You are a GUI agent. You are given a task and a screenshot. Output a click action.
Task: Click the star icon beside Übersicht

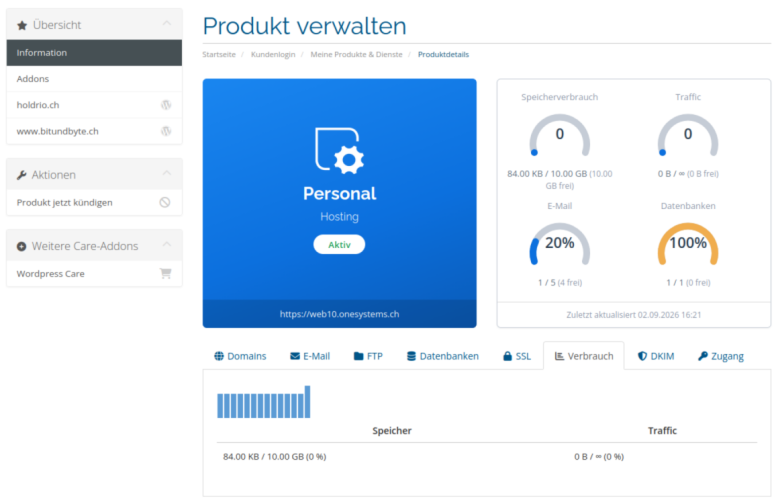(x=22, y=25)
